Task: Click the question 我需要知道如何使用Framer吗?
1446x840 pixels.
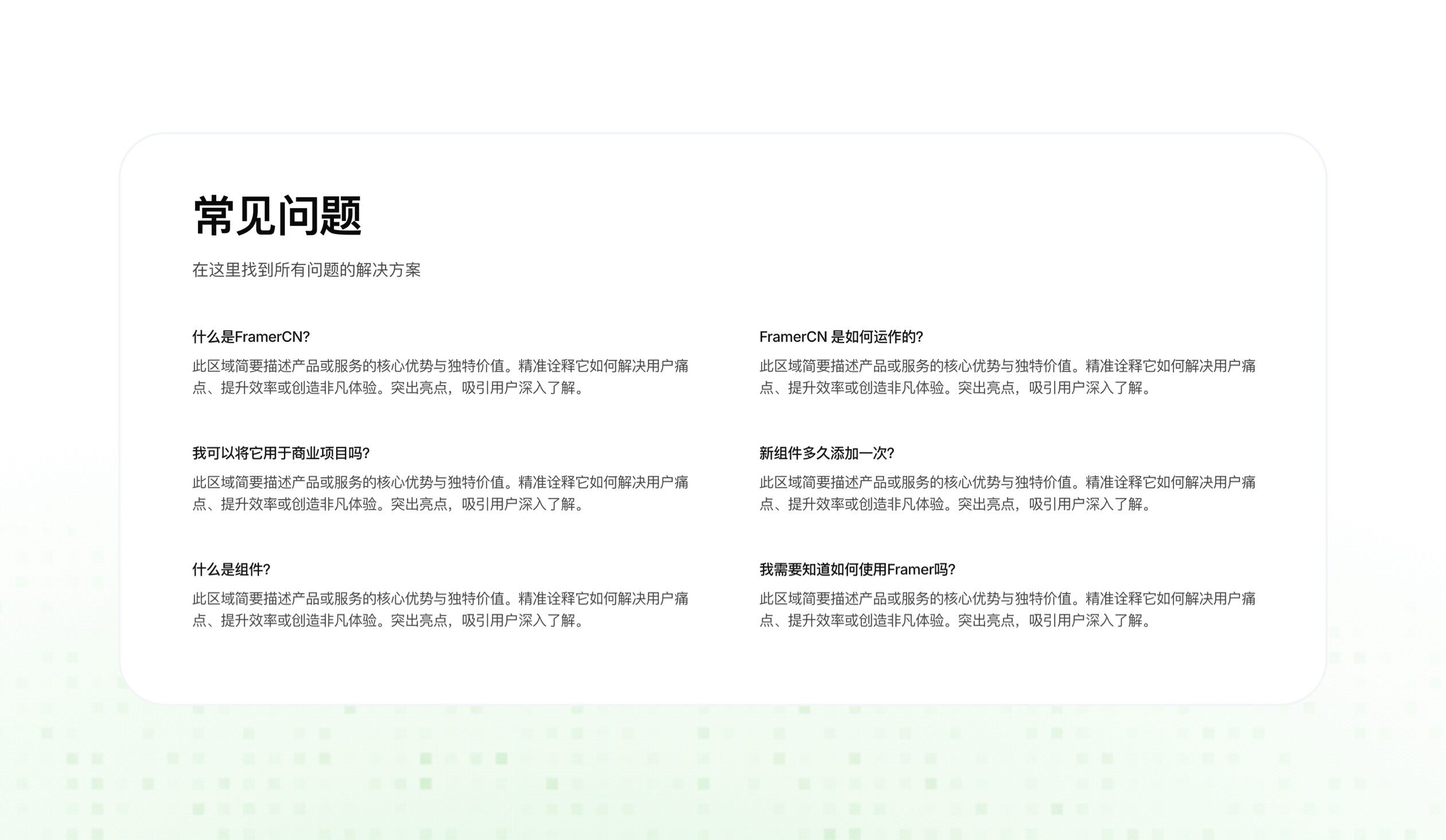Action: [x=857, y=570]
